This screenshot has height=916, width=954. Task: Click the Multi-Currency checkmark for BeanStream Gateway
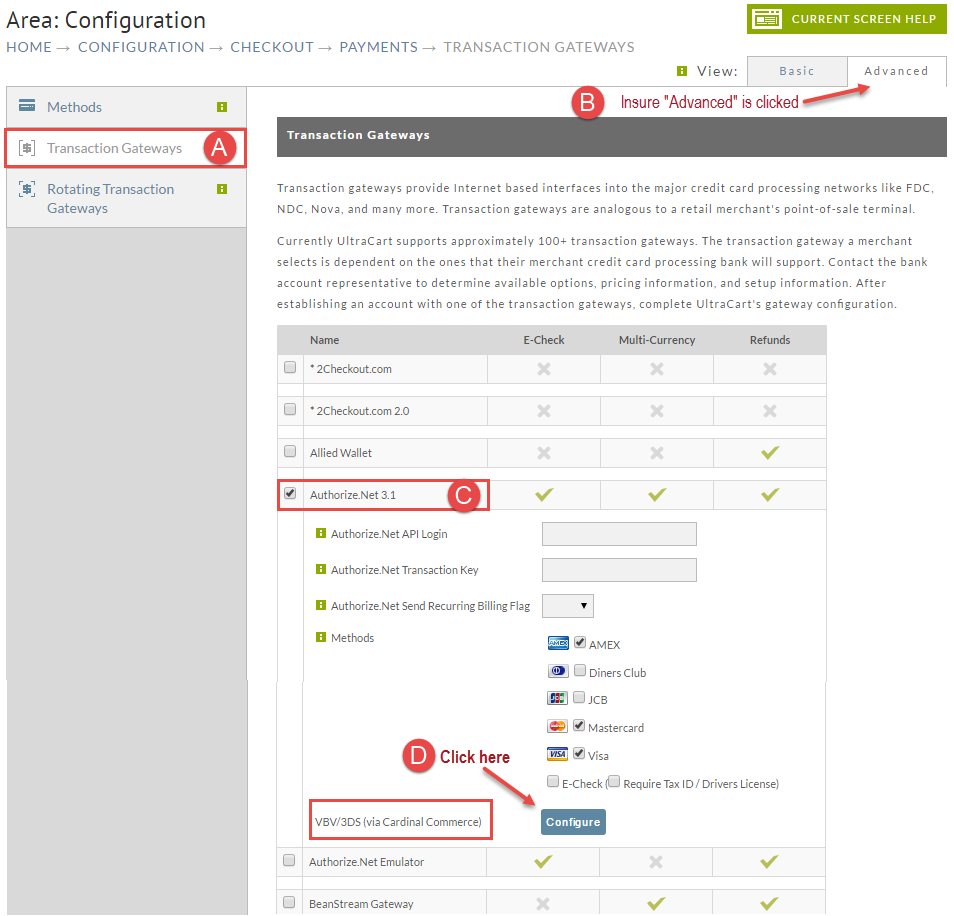(655, 903)
